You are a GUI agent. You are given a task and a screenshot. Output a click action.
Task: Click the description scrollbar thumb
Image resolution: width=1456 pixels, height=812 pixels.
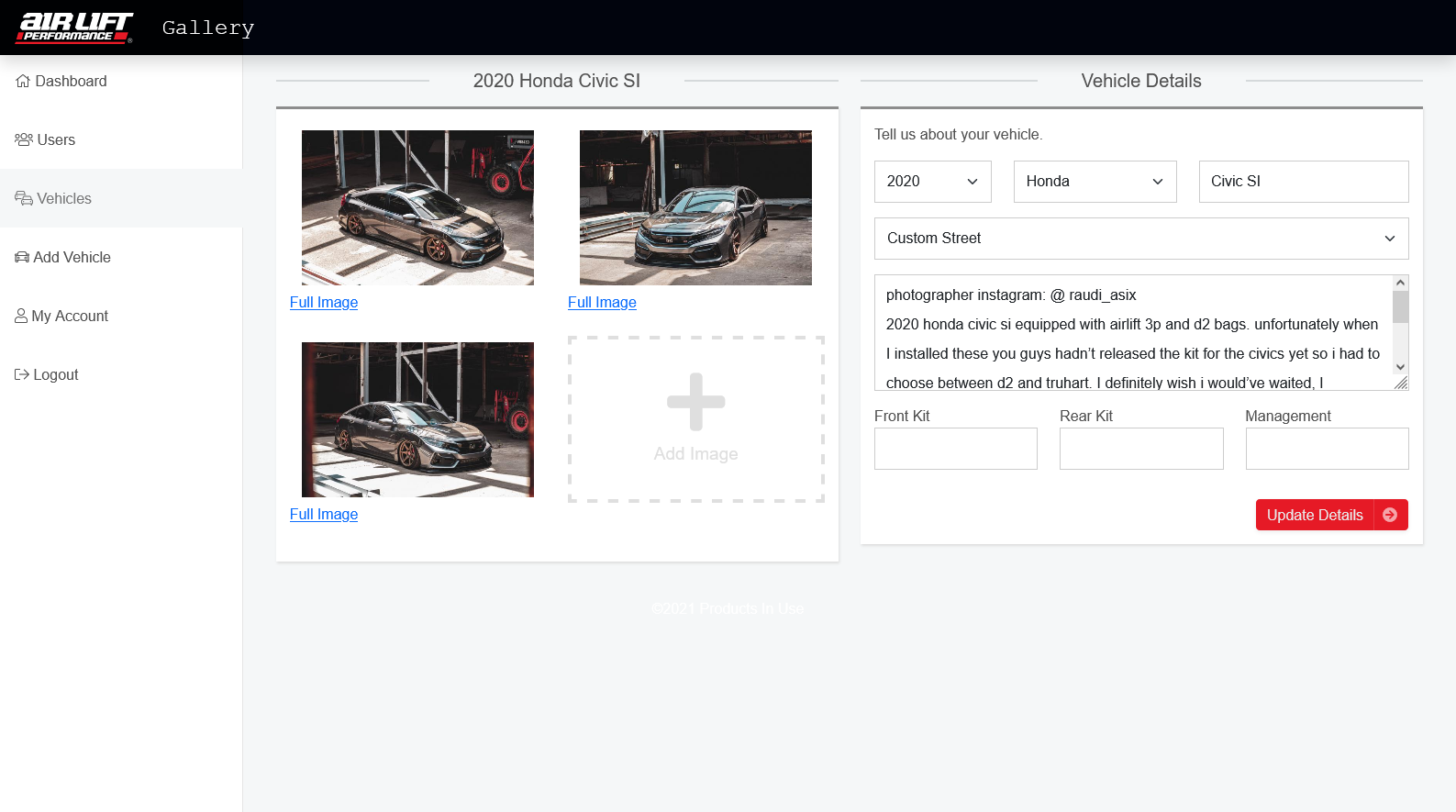[1401, 307]
